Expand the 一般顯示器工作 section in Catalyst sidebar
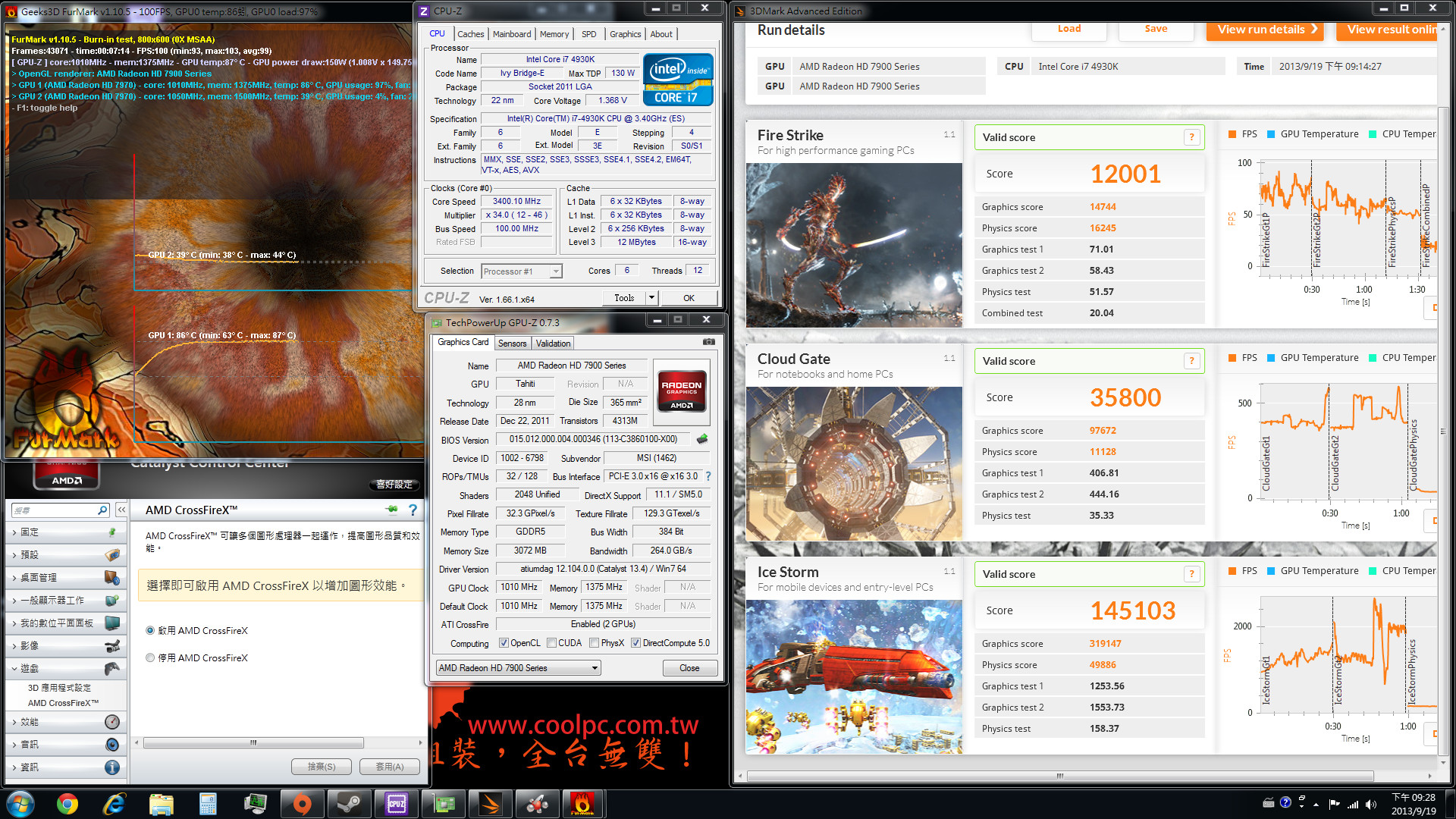This screenshot has width=1456, height=819. [64, 601]
